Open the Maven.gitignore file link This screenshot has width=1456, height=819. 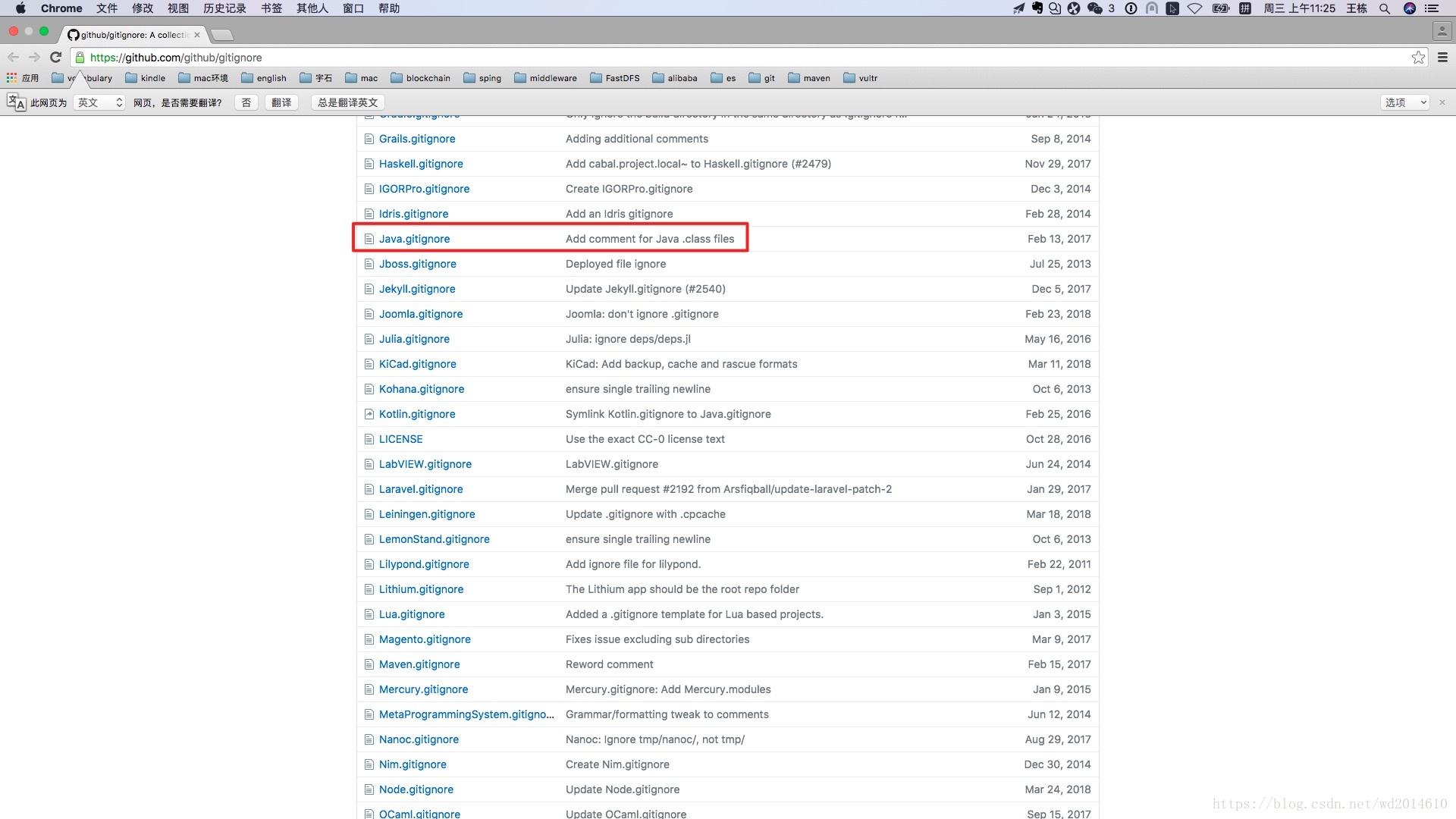(x=419, y=664)
